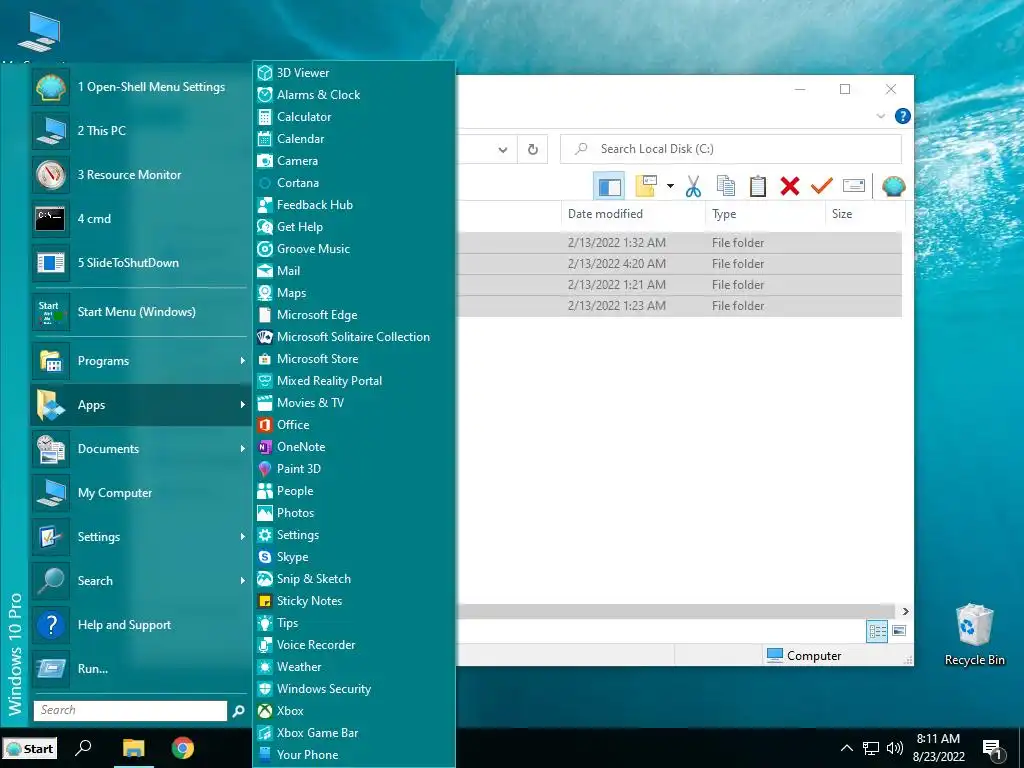Open Microsoft Store

point(353,359)
